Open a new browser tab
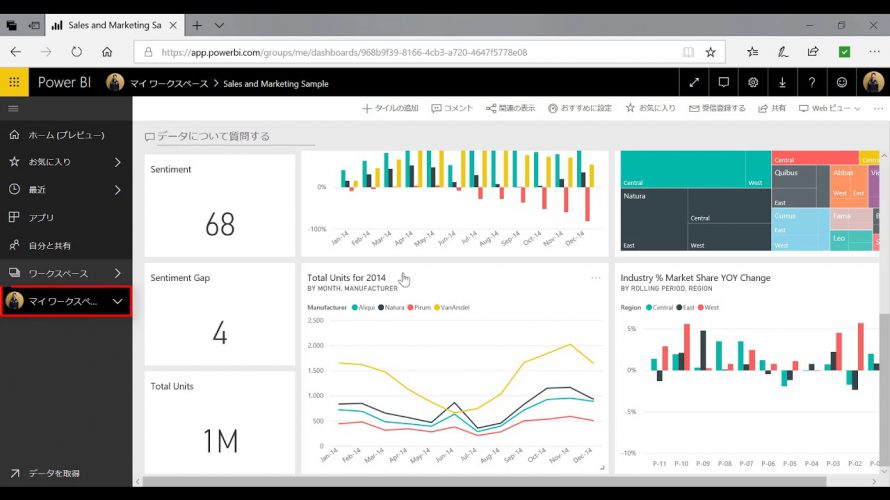This screenshot has width=890, height=500. click(197, 26)
